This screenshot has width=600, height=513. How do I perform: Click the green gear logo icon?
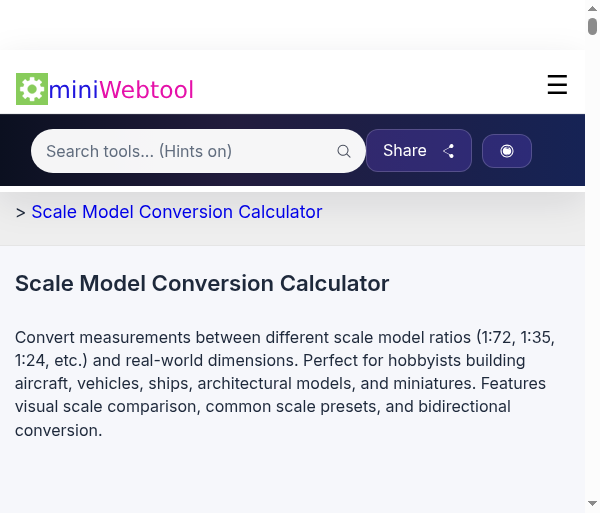(32, 89)
